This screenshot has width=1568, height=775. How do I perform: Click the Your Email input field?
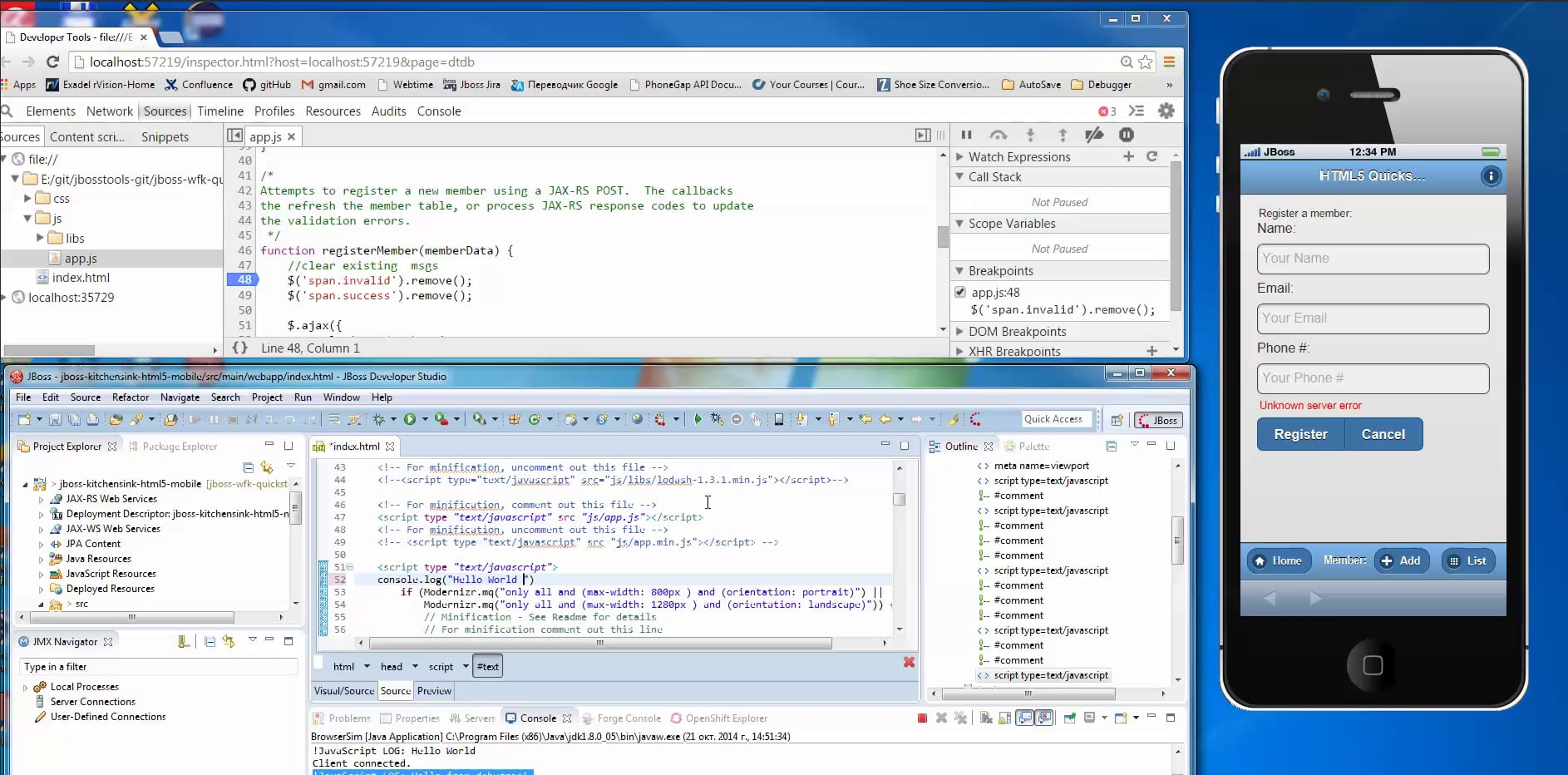pos(1373,318)
